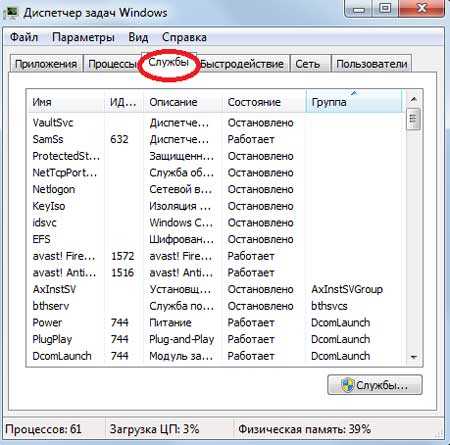Click the Plug-and-Play description cell
The height and width of the screenshot is (445, 450).
182,339
